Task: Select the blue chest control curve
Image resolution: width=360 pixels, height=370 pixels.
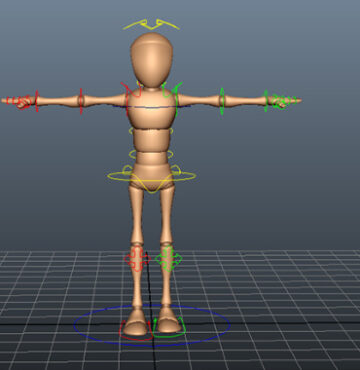Action: [151, 107]
